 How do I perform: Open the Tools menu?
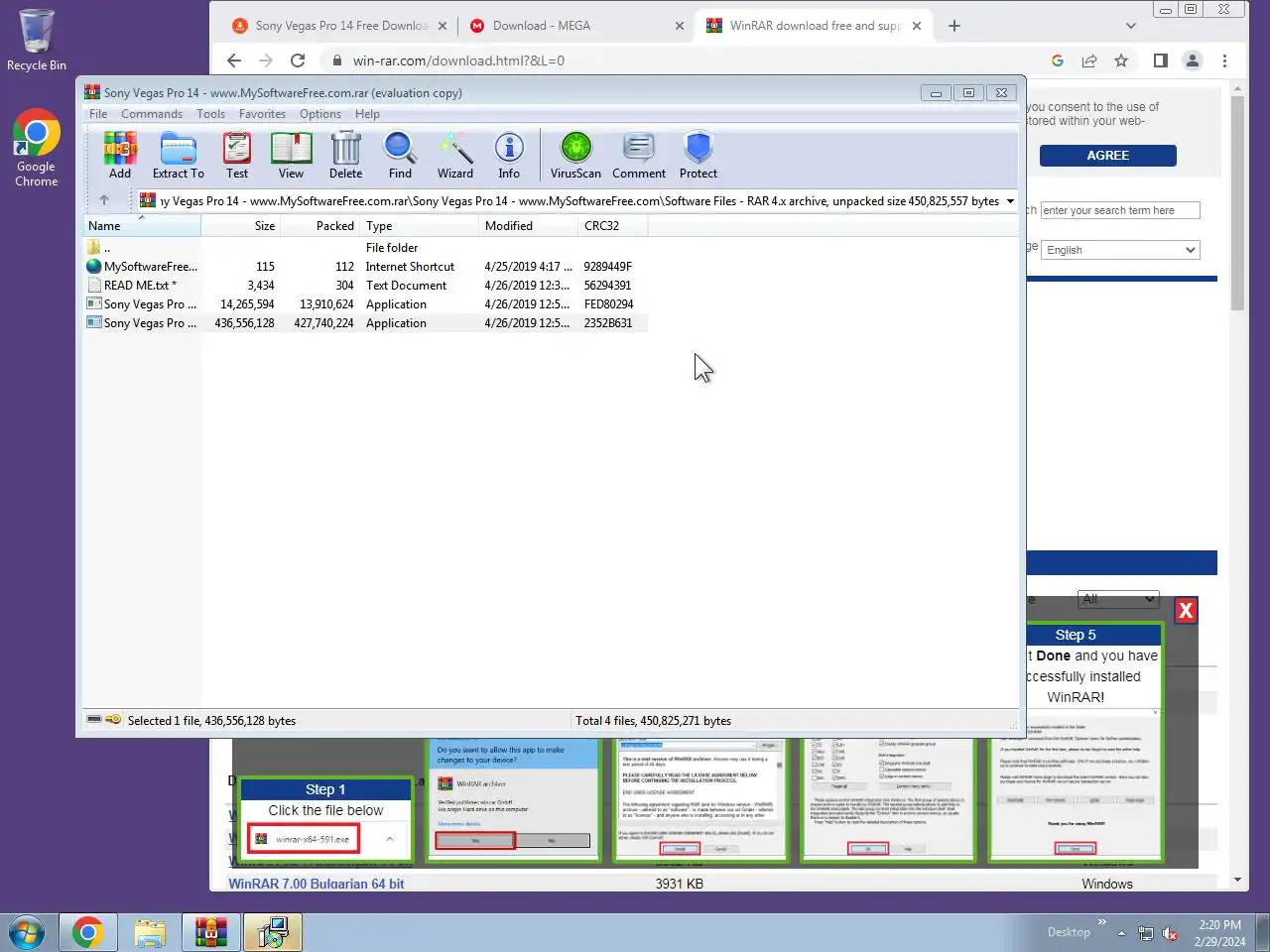210,114
